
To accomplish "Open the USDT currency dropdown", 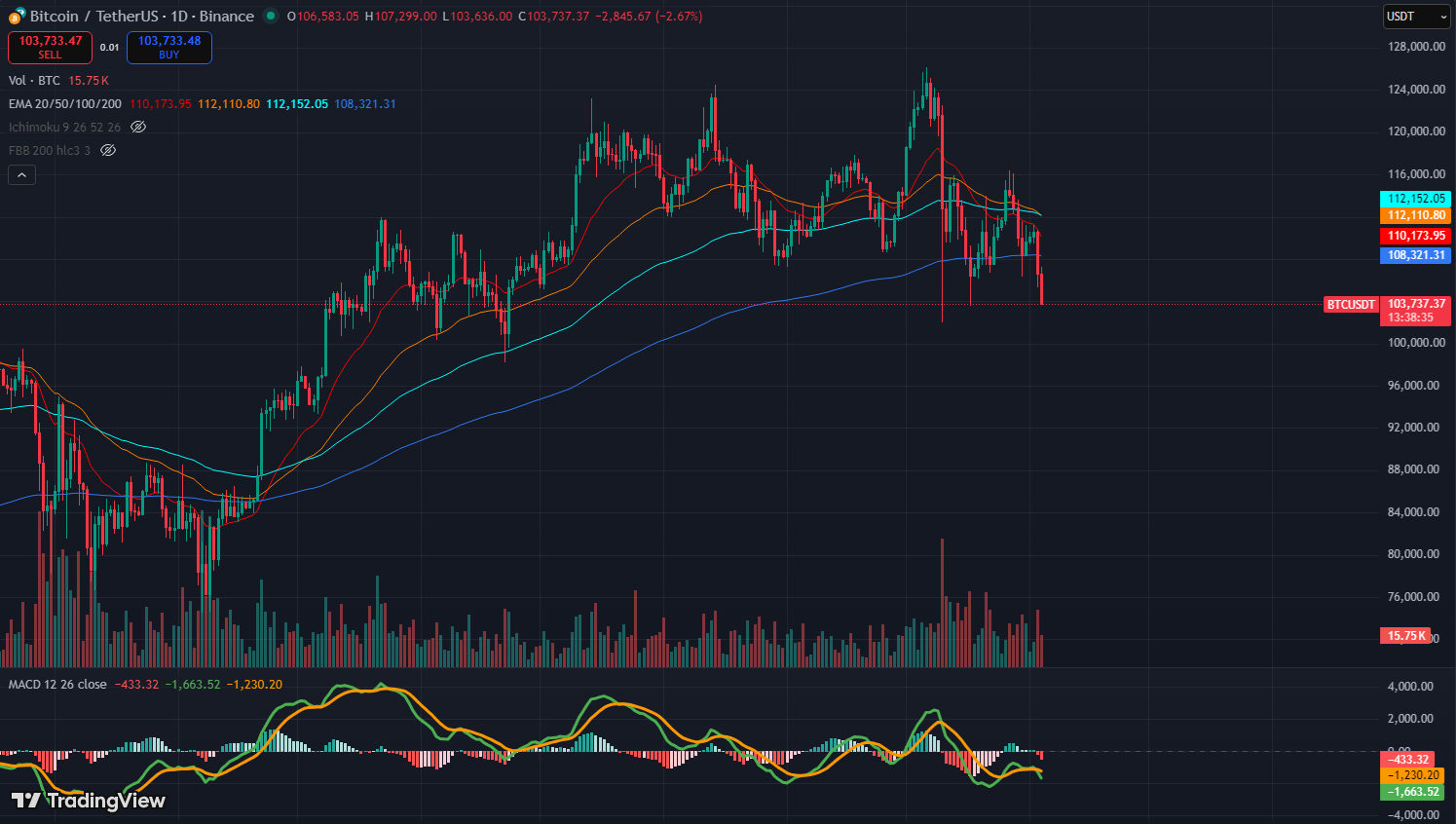I will (1417, 17).
